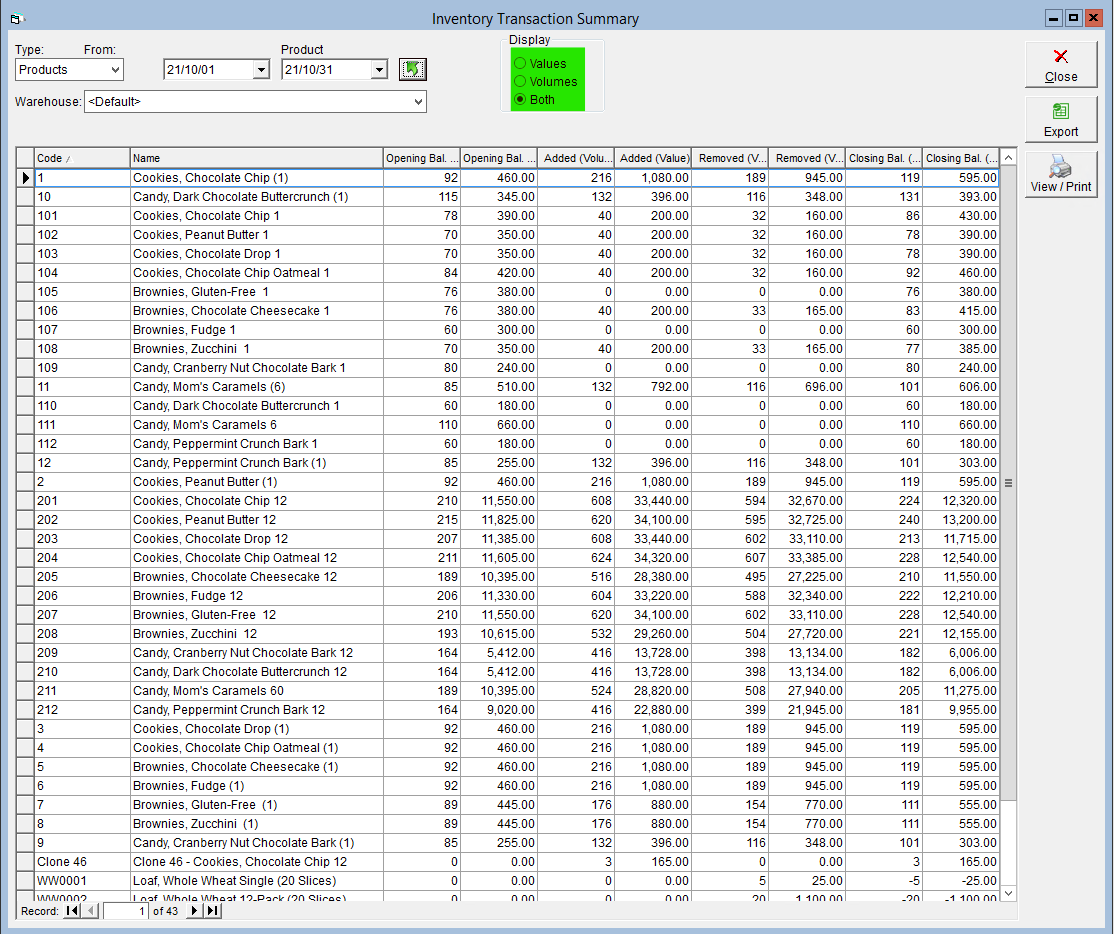This screenshot has width=1114, height=934.
Task: Click 'Cookies, Peanut Butter 12' name cell
Action: (256, 520)
